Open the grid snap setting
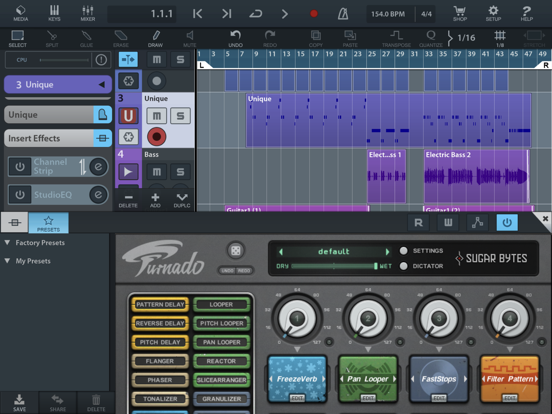 [500, 38]
